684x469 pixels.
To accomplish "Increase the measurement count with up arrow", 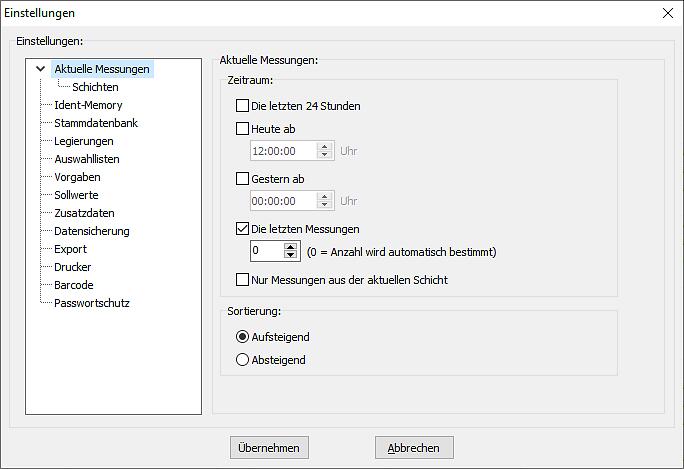I will pos(291,247).
